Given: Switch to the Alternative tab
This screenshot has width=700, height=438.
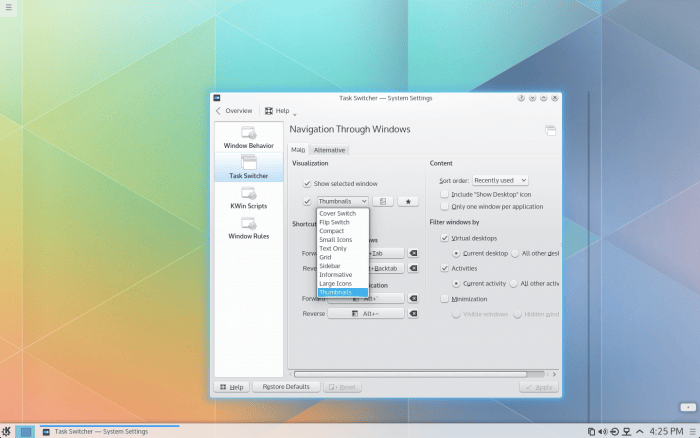Looking at the screenshot, I should tap(329, 150).
